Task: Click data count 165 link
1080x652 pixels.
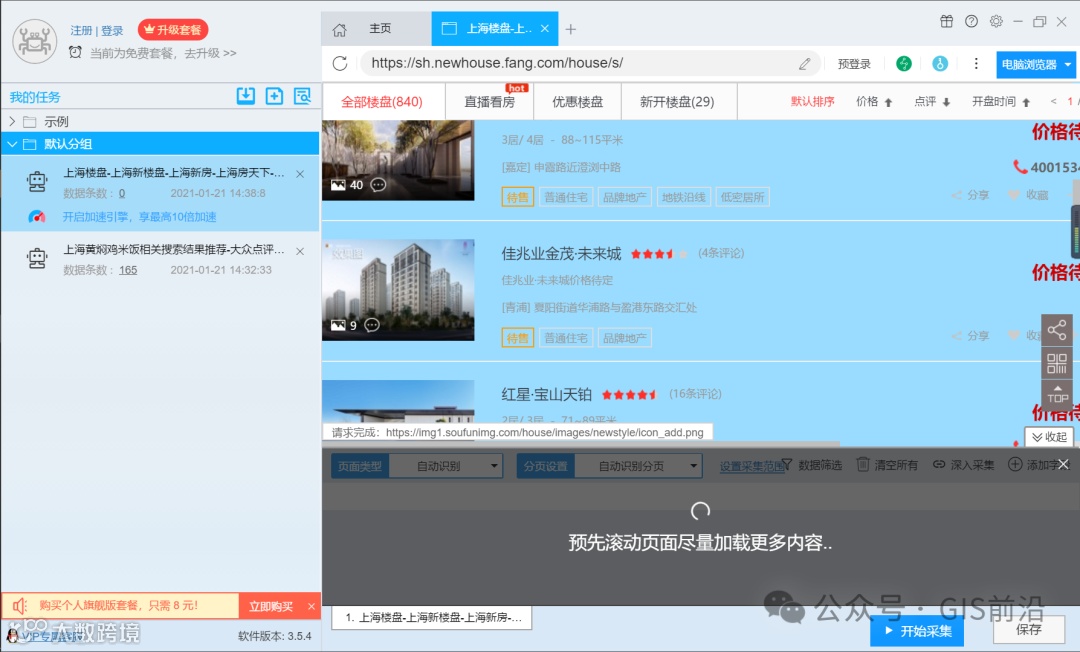Action: tap(128, 270)
